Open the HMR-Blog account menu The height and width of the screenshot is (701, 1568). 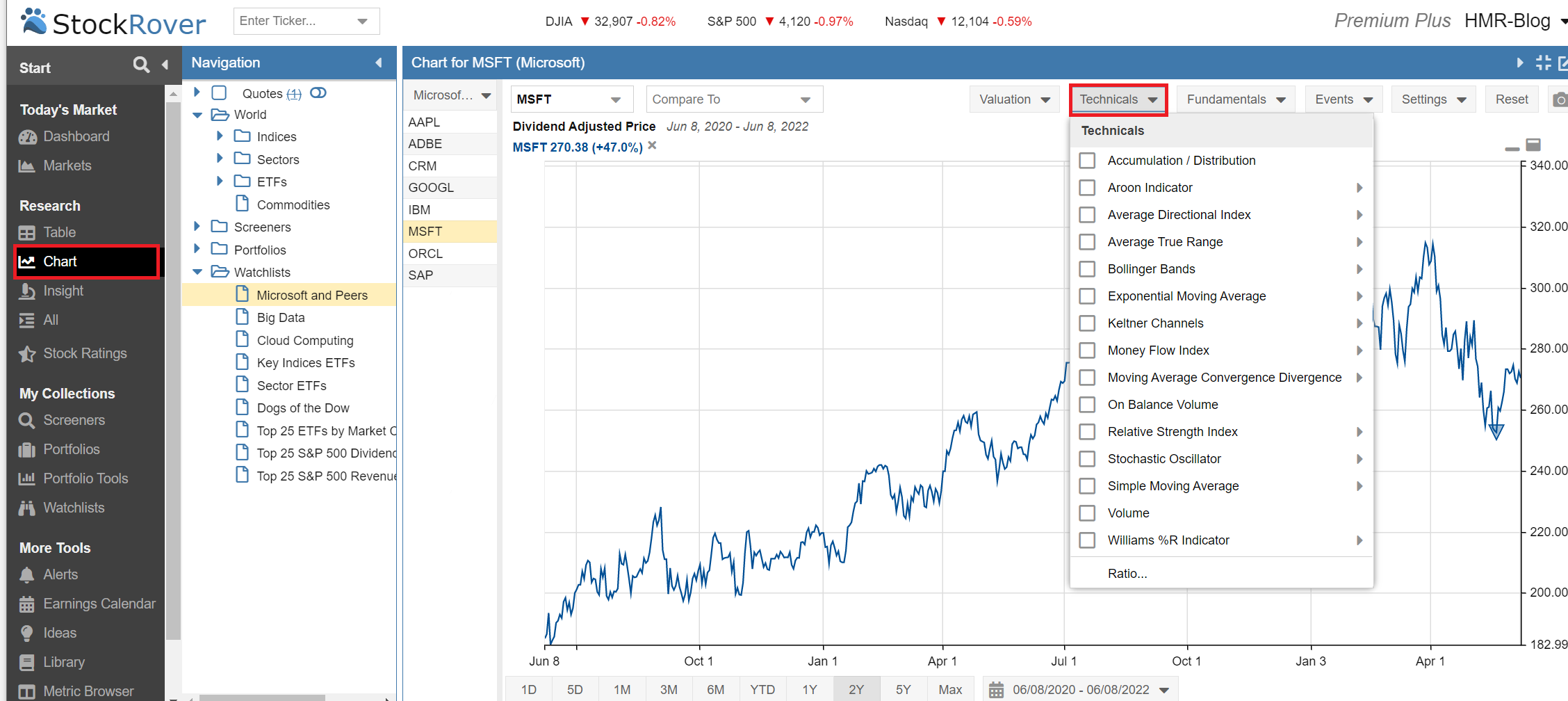[x=1515, y=21]
